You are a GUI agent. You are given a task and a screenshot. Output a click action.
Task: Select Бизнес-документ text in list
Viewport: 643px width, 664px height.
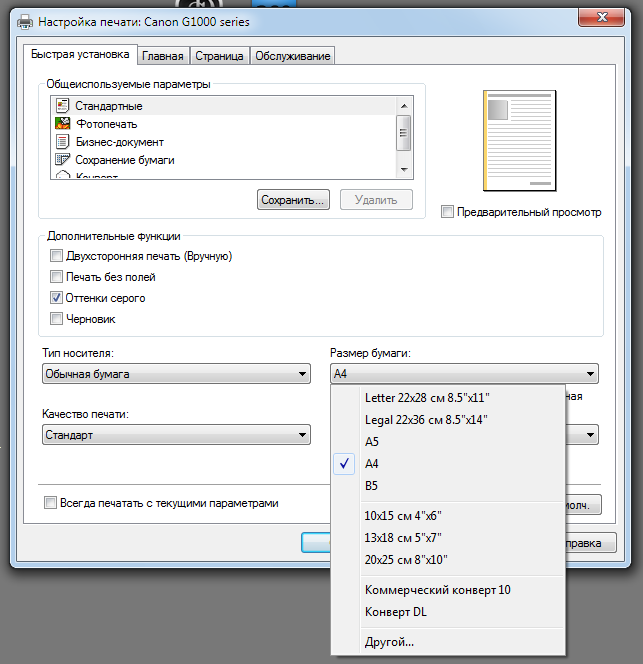[x=120, y=142]
